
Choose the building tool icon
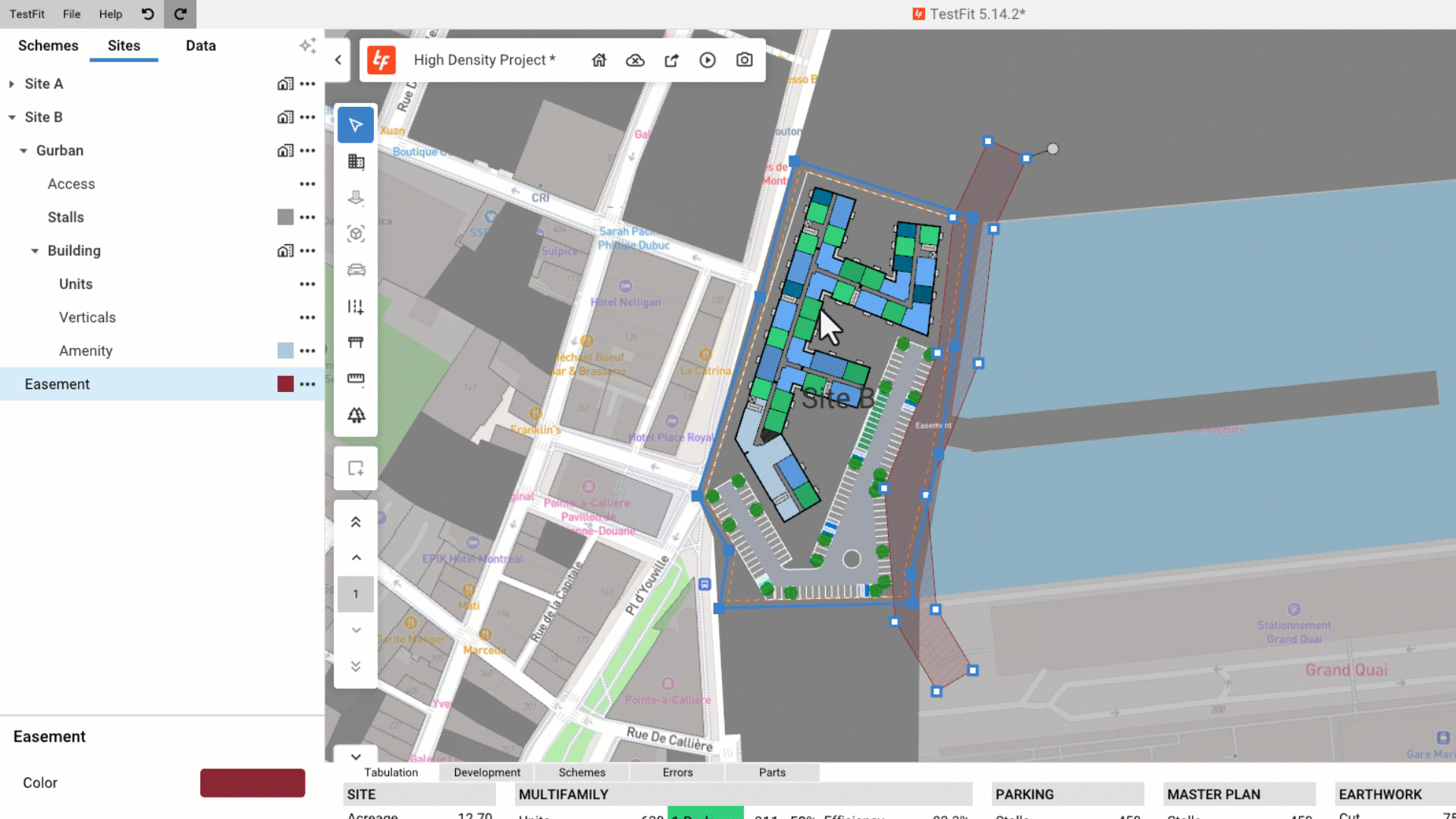tap(356, 162)
